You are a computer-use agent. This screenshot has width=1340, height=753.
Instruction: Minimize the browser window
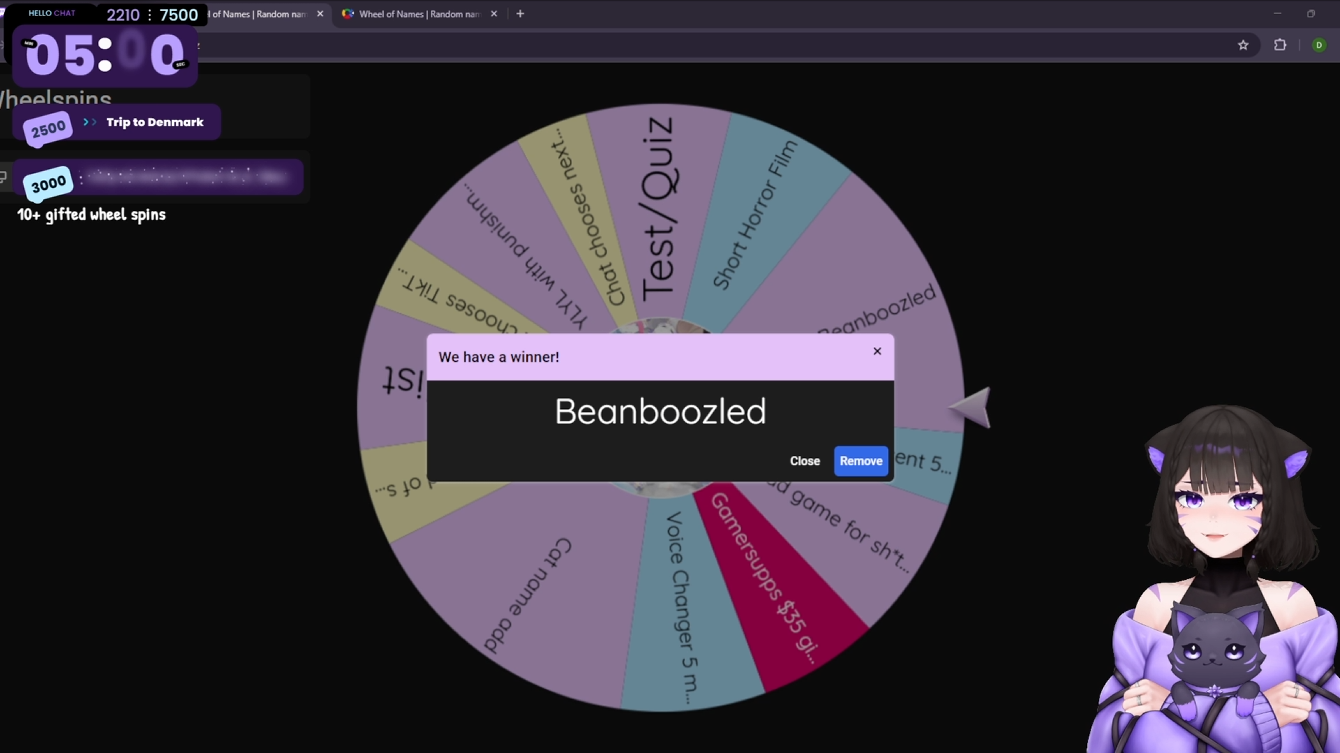tap(1277, 14)
